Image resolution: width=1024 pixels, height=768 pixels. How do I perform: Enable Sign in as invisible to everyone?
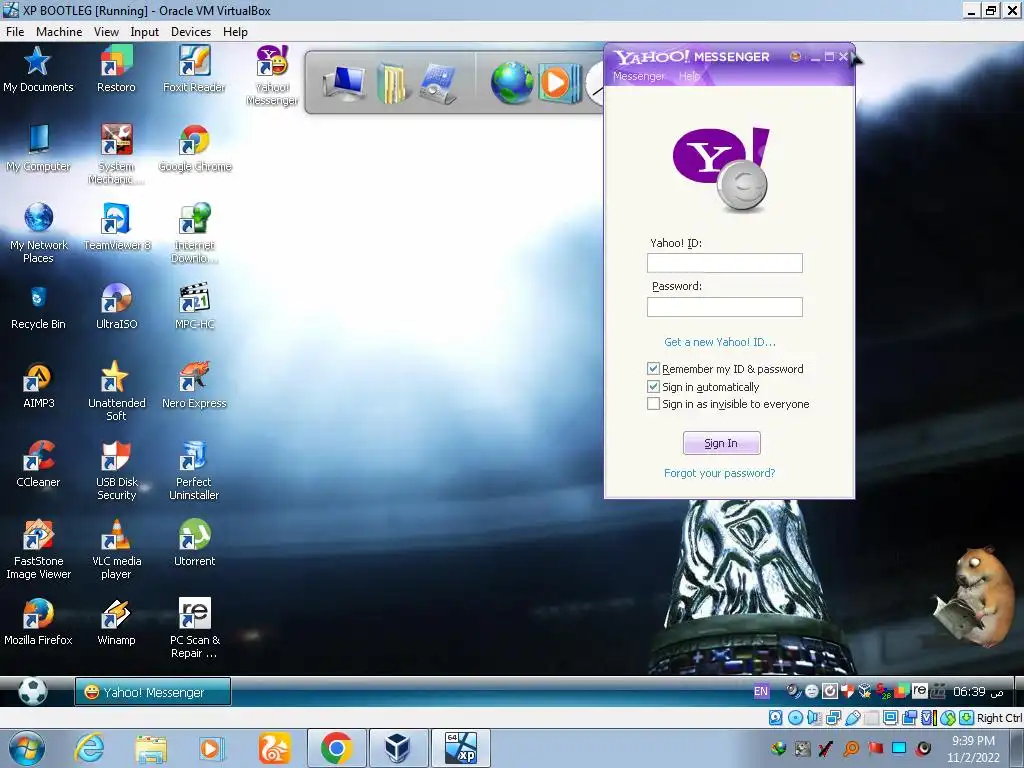653,404
